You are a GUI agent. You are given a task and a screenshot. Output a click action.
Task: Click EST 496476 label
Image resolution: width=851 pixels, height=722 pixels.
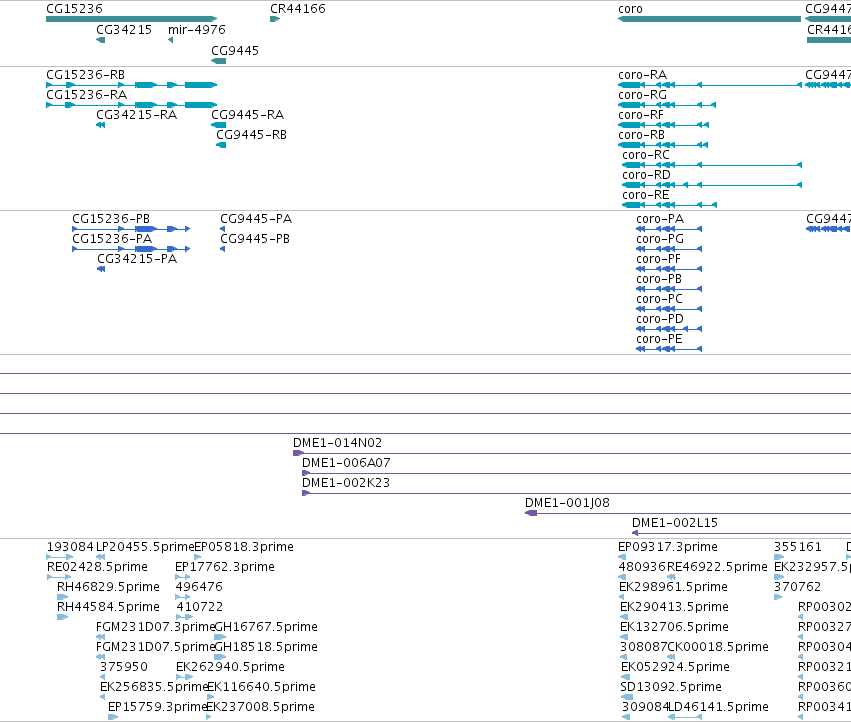tap(199, 587)
